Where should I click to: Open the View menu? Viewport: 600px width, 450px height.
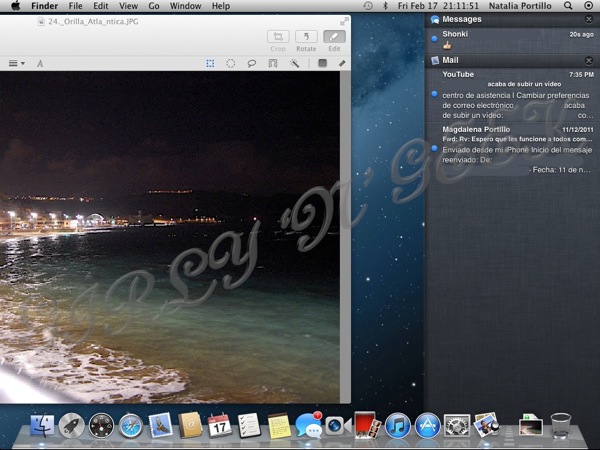pyautogui.click(x=128, y=6)
